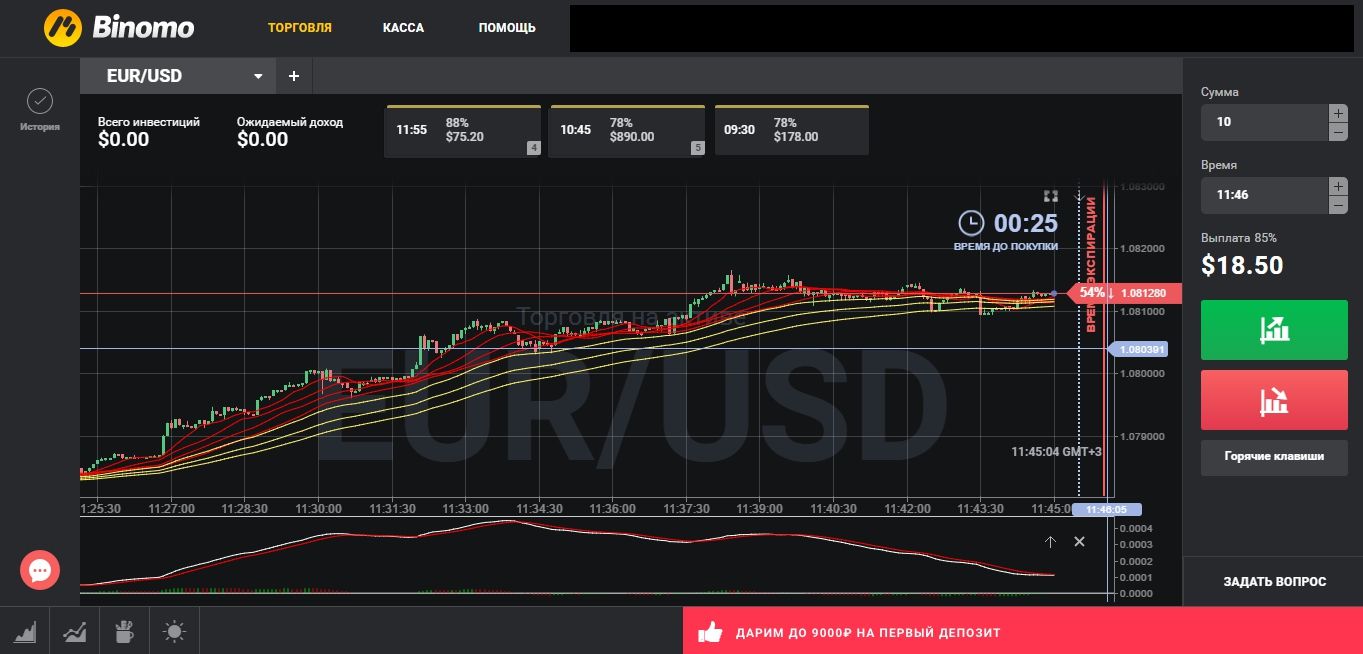Select the area chart type icon
1363x654 pixels.
26,631
